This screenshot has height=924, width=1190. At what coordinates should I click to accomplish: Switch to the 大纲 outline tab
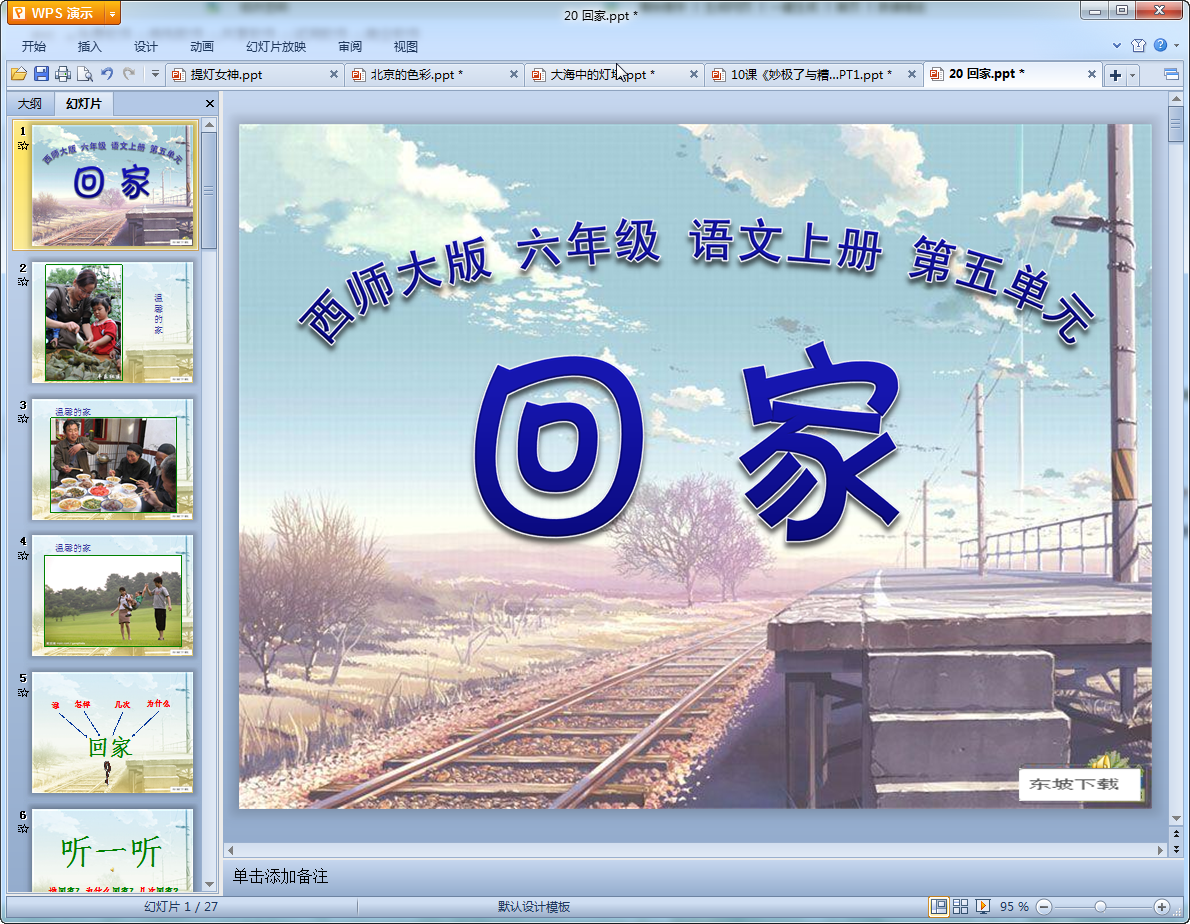pyautogui.click(x=30, y=103)
